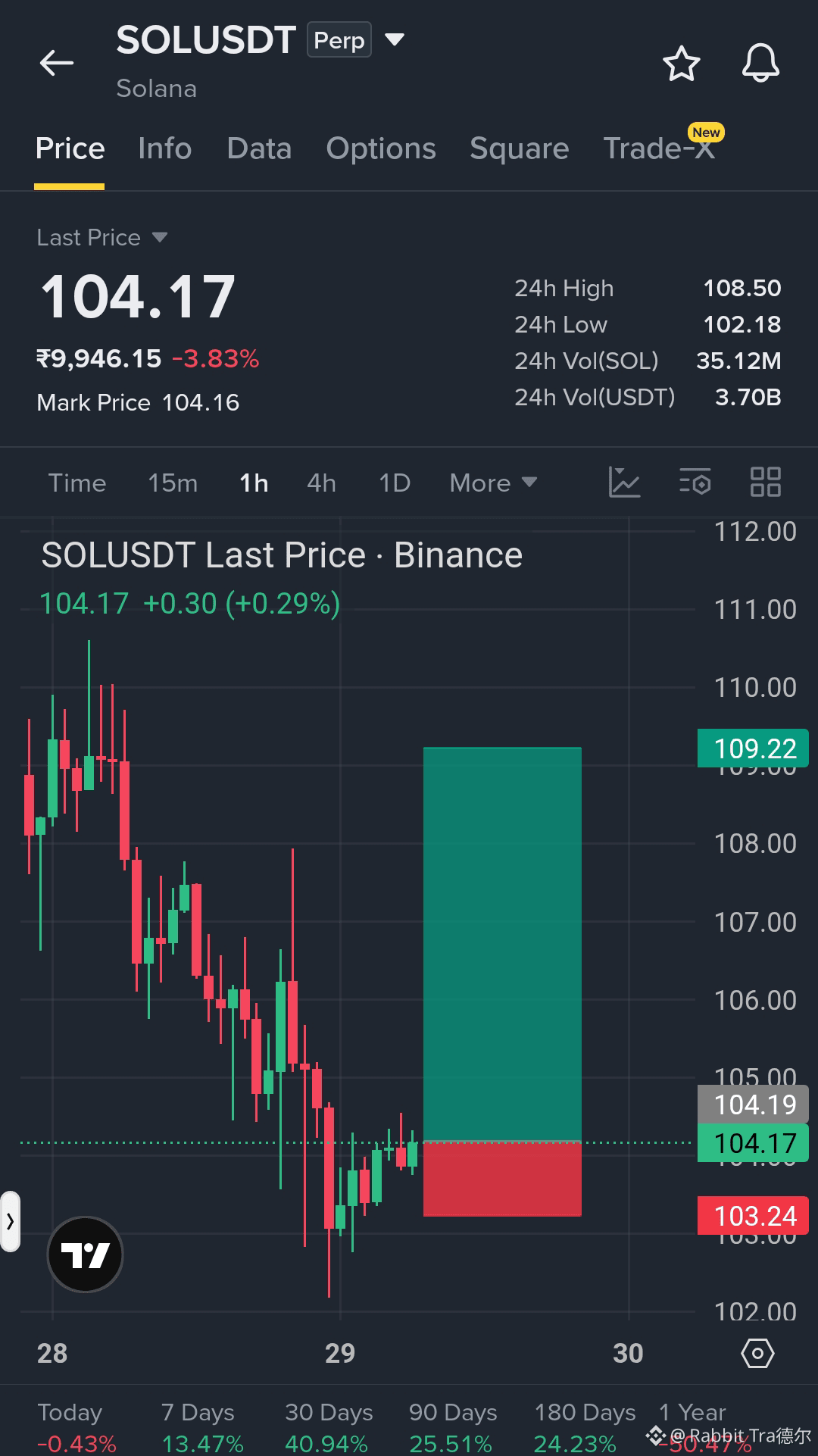Add SOLUSDT to favorites with star
The height and width of the screenshot is (1456, 818).
tap(682, 64)
